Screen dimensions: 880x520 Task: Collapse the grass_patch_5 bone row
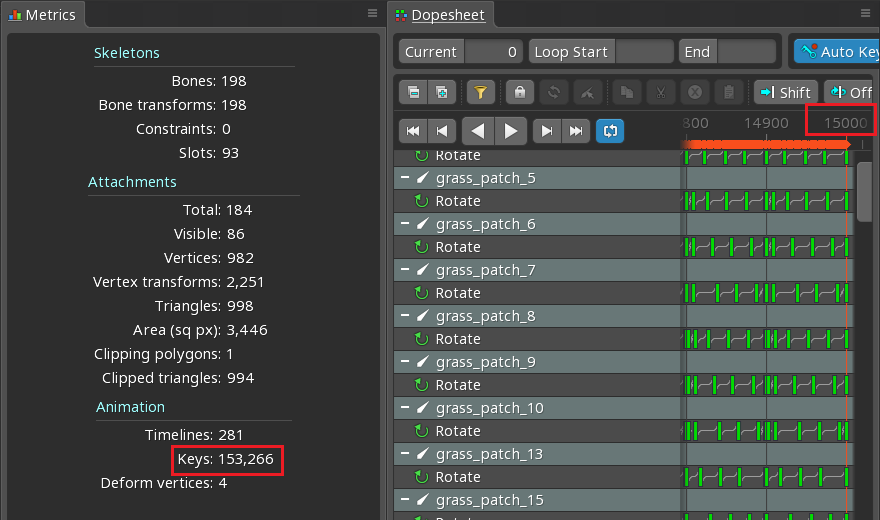405,178
